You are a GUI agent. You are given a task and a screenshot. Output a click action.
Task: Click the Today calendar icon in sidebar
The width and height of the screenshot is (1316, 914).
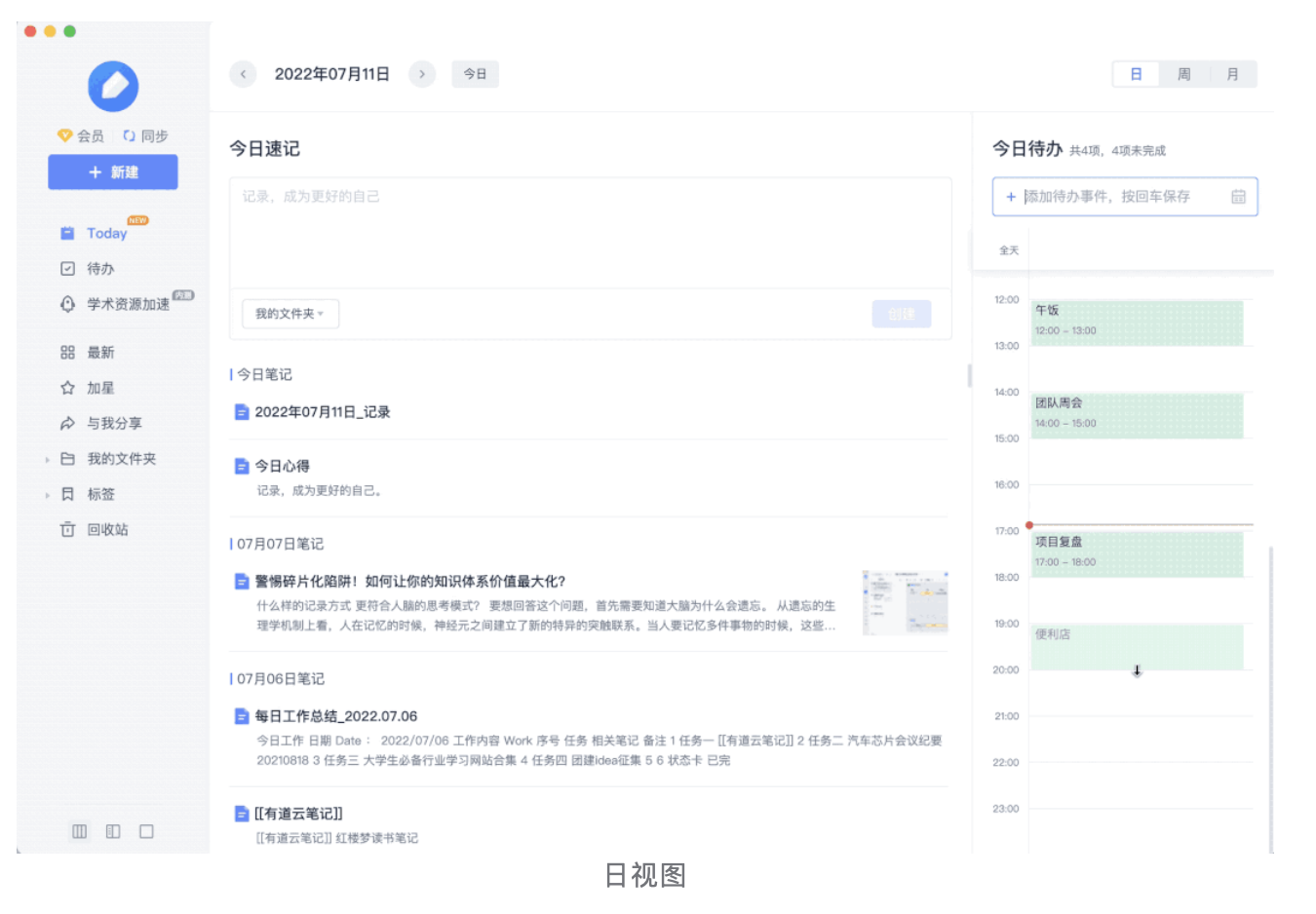[67, 233]
